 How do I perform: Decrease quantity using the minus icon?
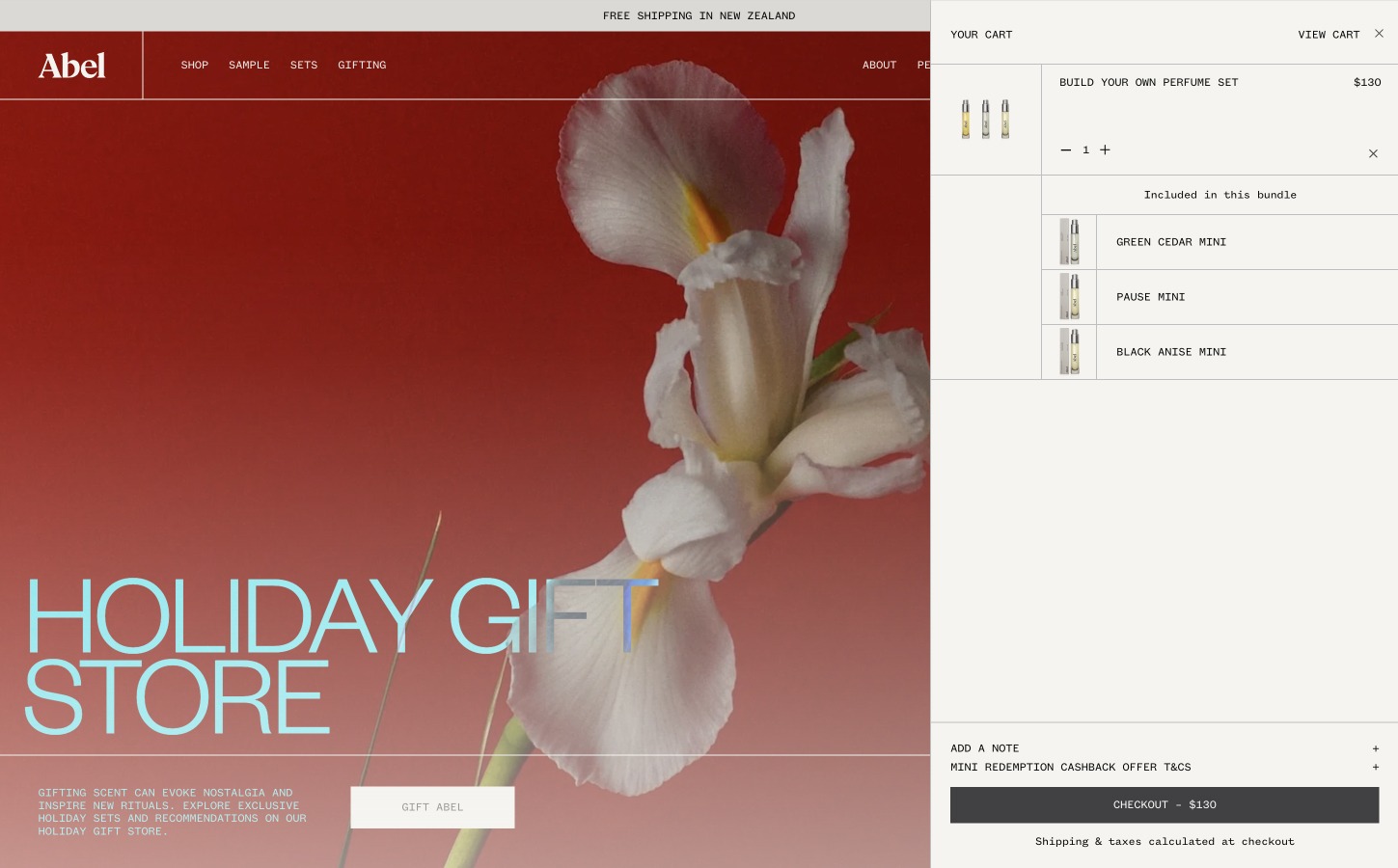point(1065,149)
